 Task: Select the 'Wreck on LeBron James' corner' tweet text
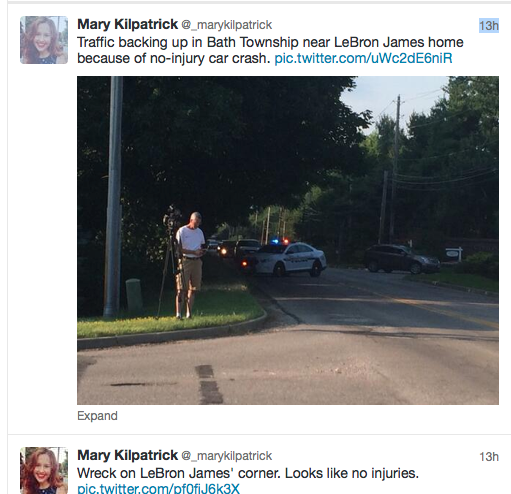coord(248,473)
